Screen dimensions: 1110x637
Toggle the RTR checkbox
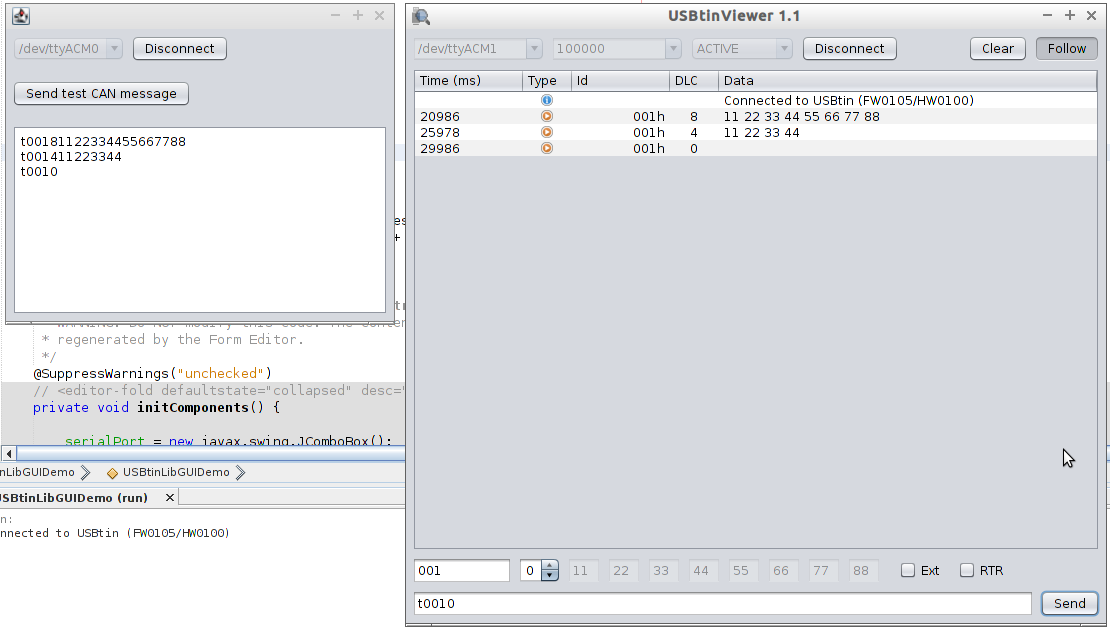click(x=966, y=570)
